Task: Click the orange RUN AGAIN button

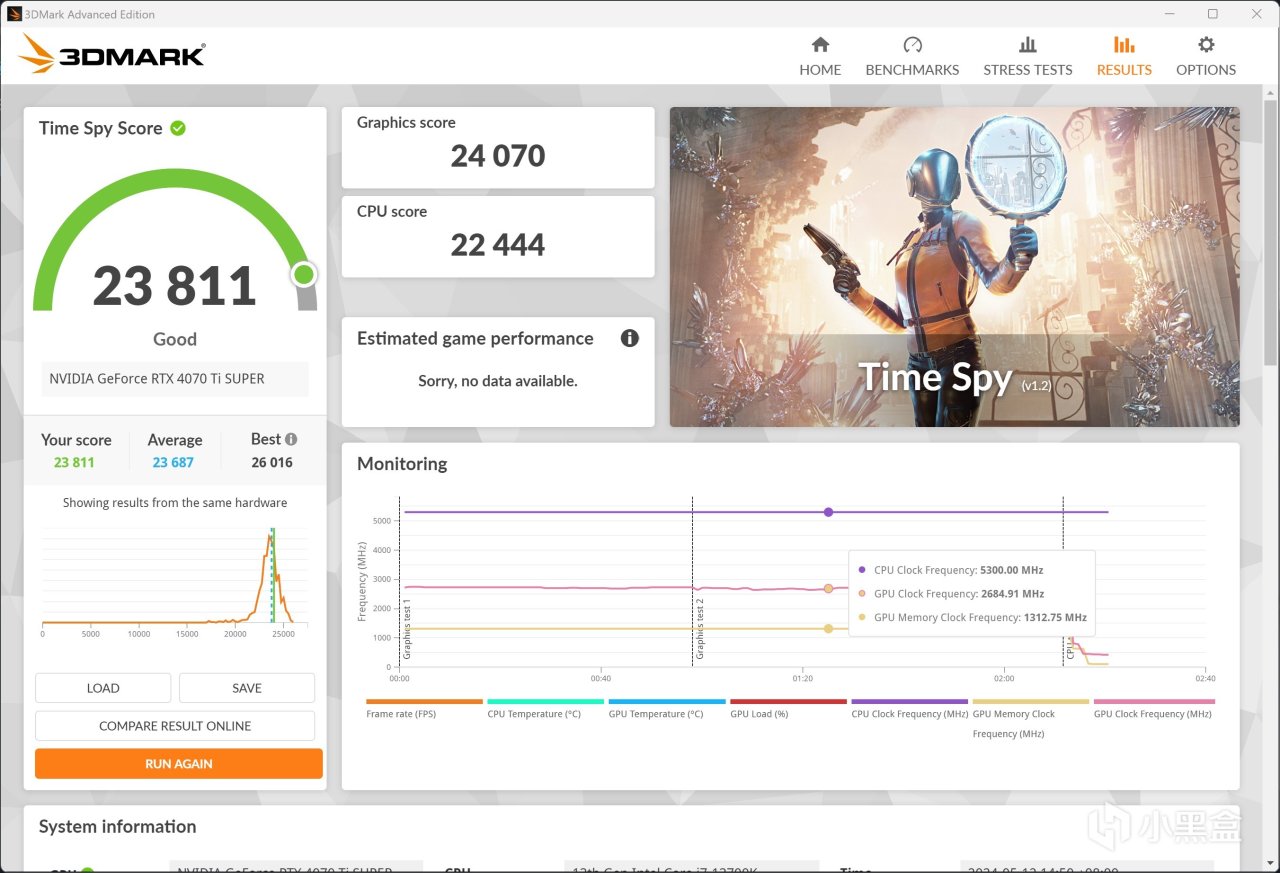Action: [x=179, y=763]
